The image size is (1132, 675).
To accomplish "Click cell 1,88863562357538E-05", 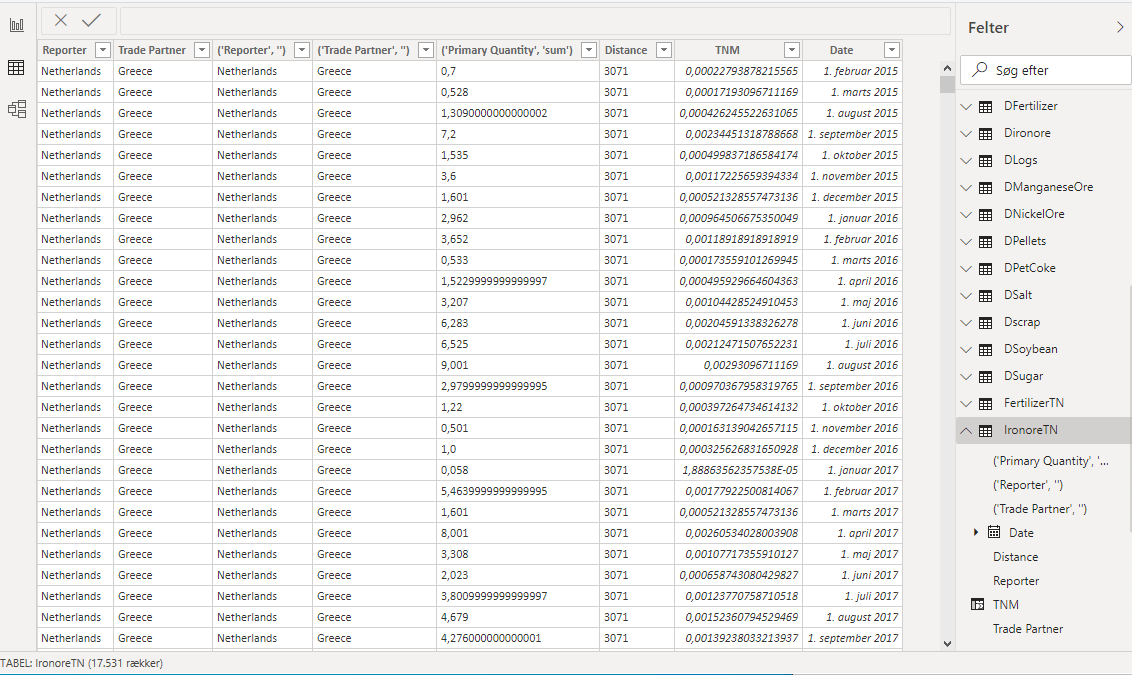I will click(739, 470).
